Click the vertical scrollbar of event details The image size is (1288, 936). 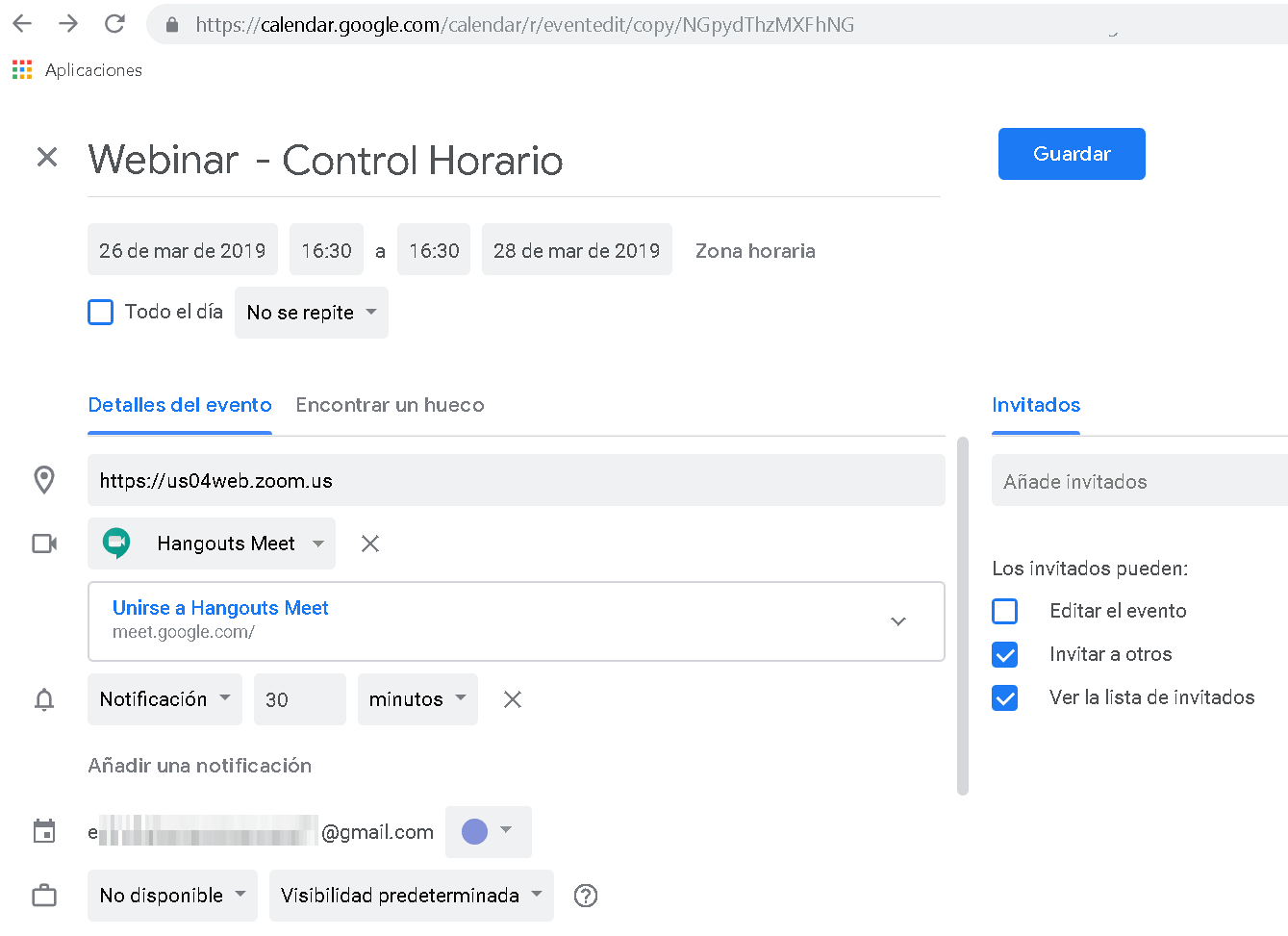963,616
